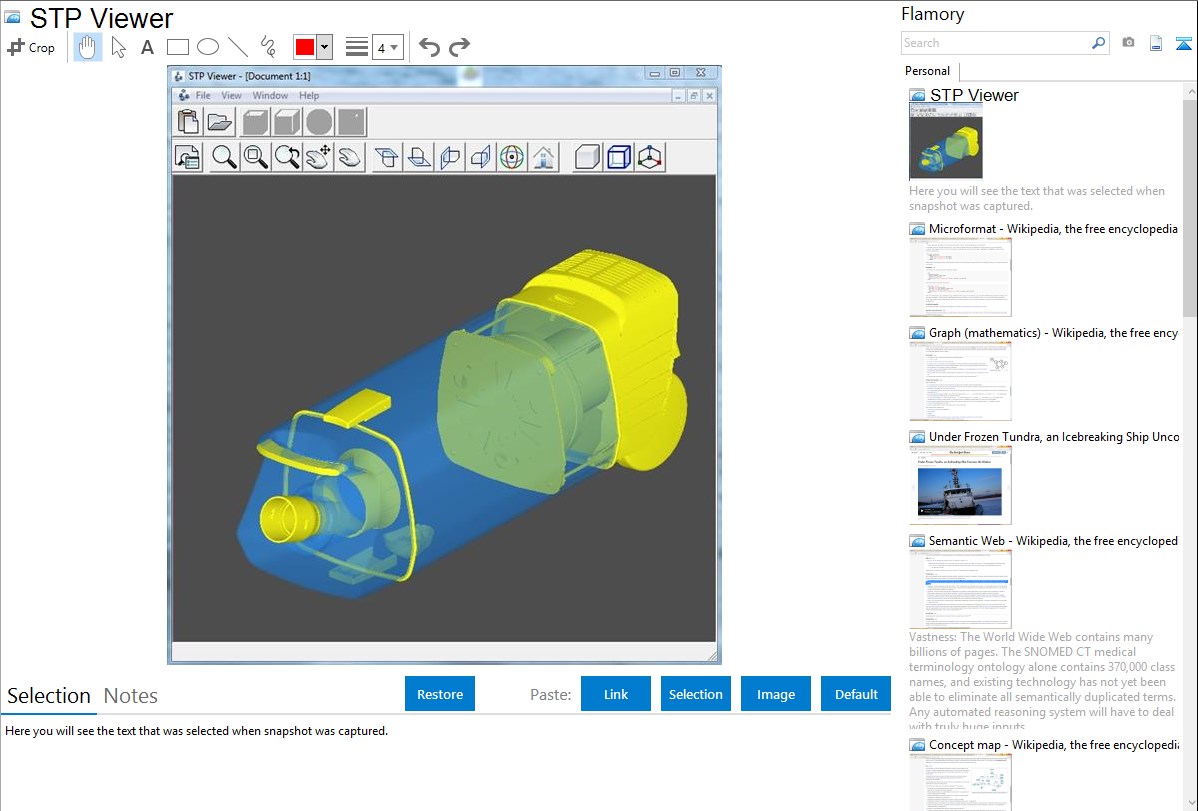Open the Personal tab in Flamory

click(x=927, y=71)
